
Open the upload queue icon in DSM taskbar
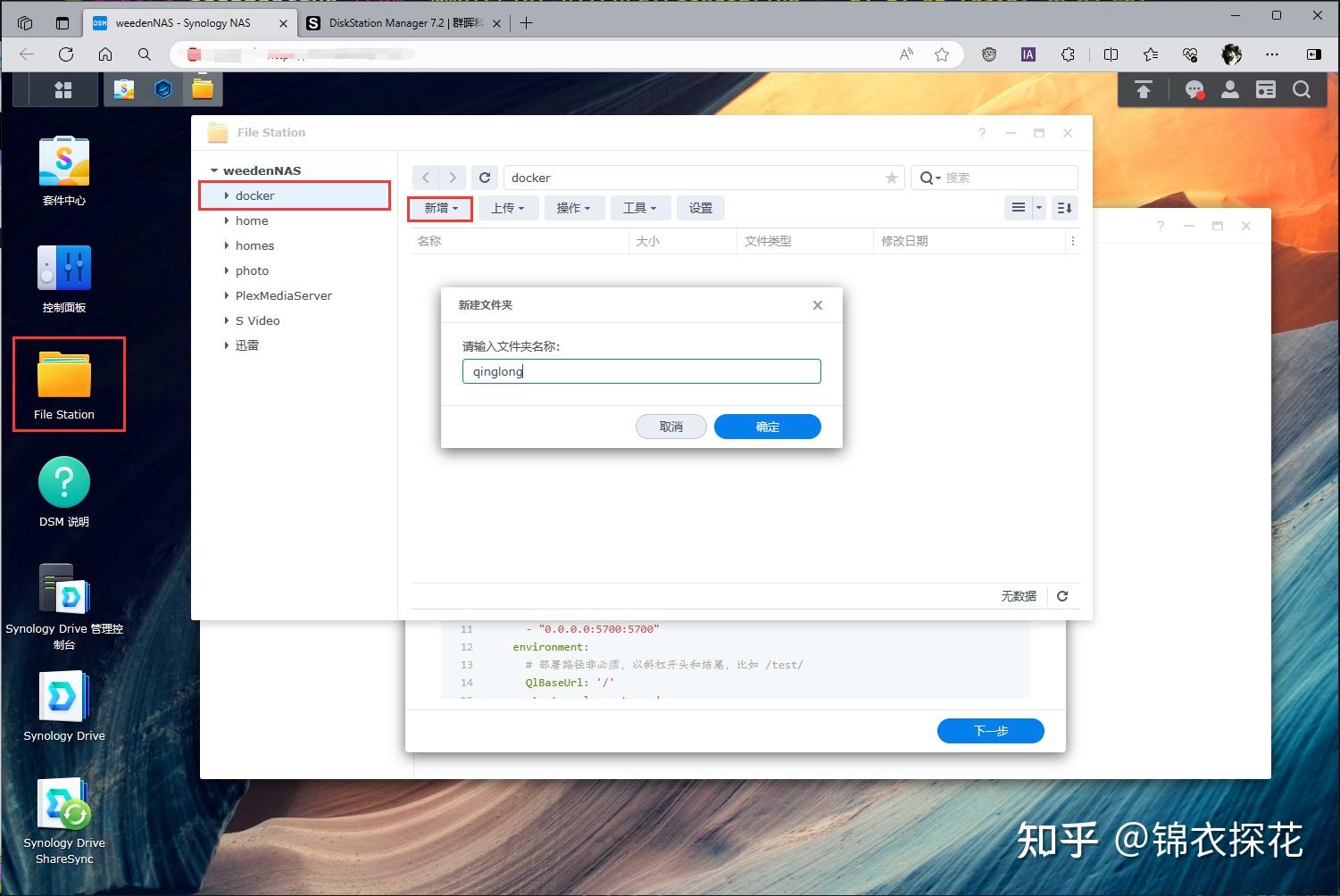click(1144, 89)
